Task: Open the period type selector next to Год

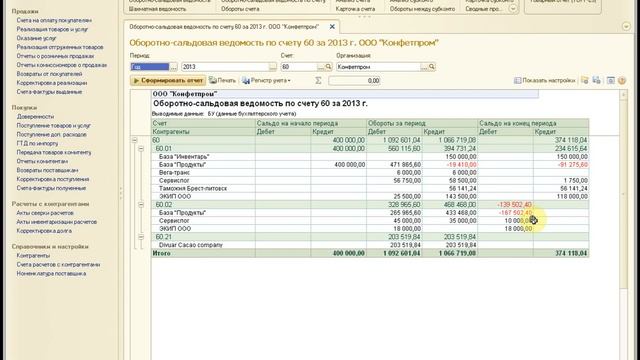Action: [x=173, y=67]
